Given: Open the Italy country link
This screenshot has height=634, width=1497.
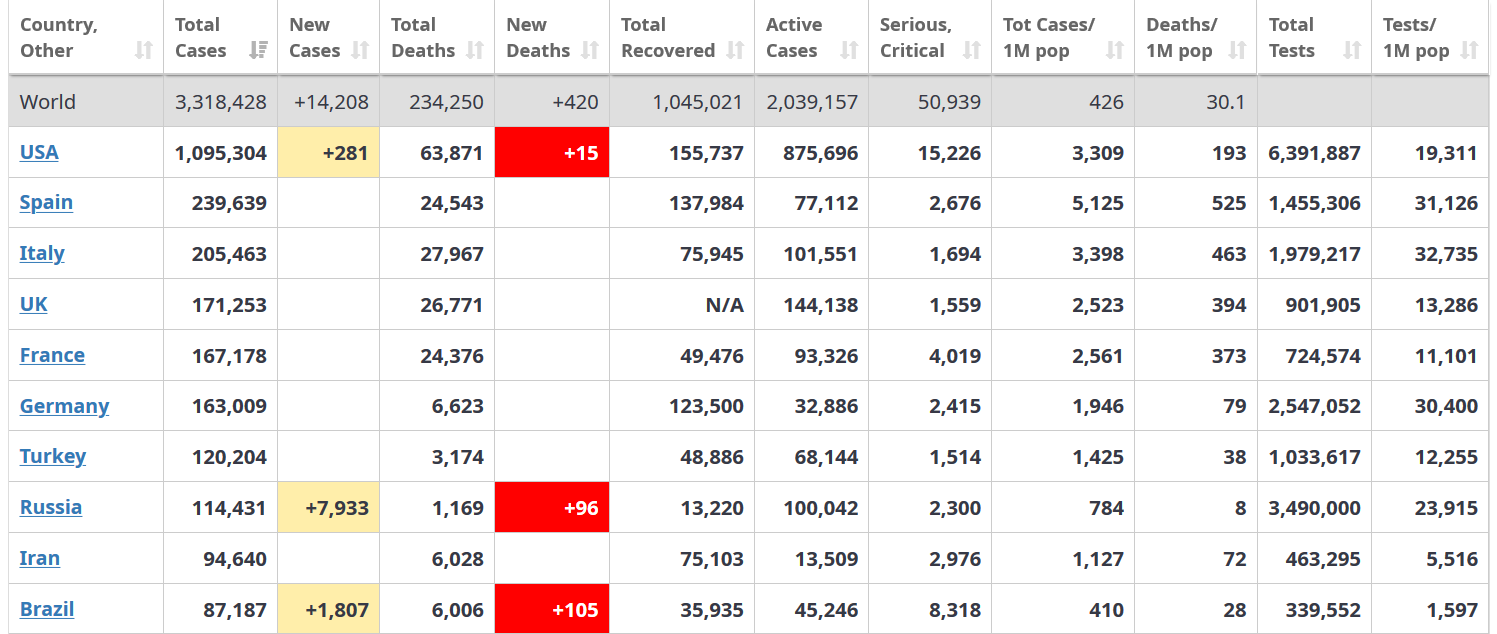Looking at the screenshot, I should pyautogui.click(x=42, y=253).
